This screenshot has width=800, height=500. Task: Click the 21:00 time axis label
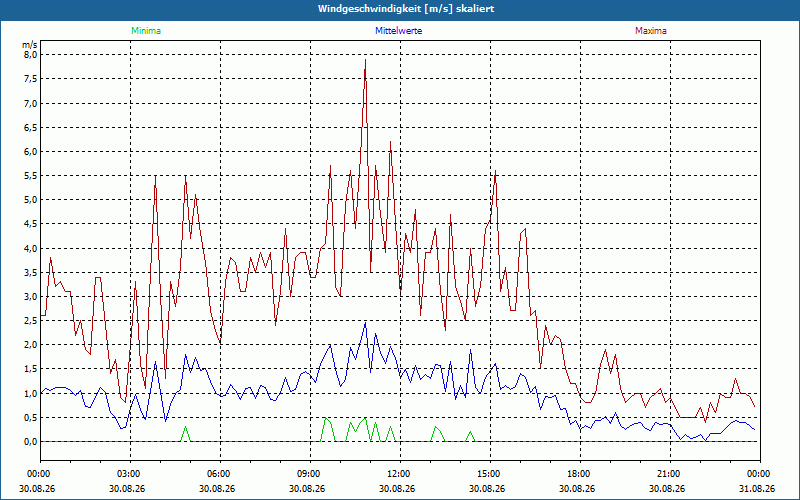coord(670,474)
